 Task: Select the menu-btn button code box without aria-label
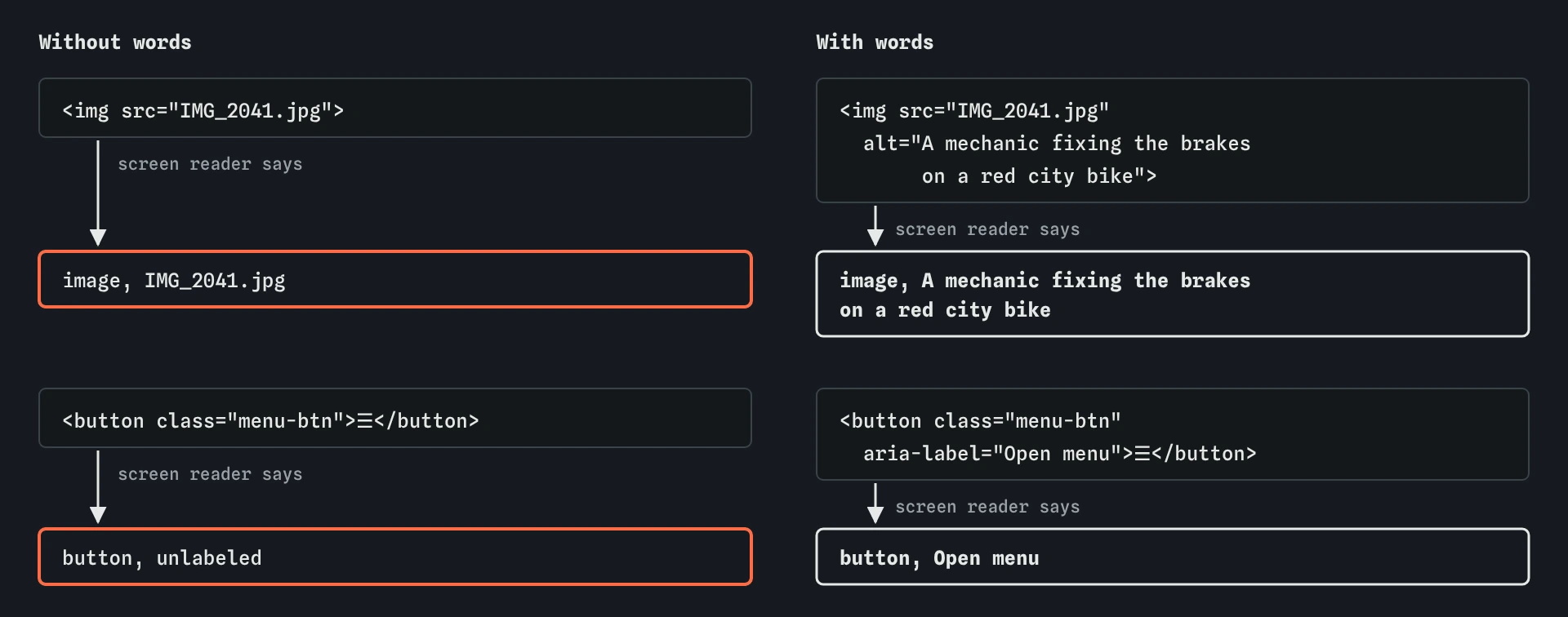(395, 418)
